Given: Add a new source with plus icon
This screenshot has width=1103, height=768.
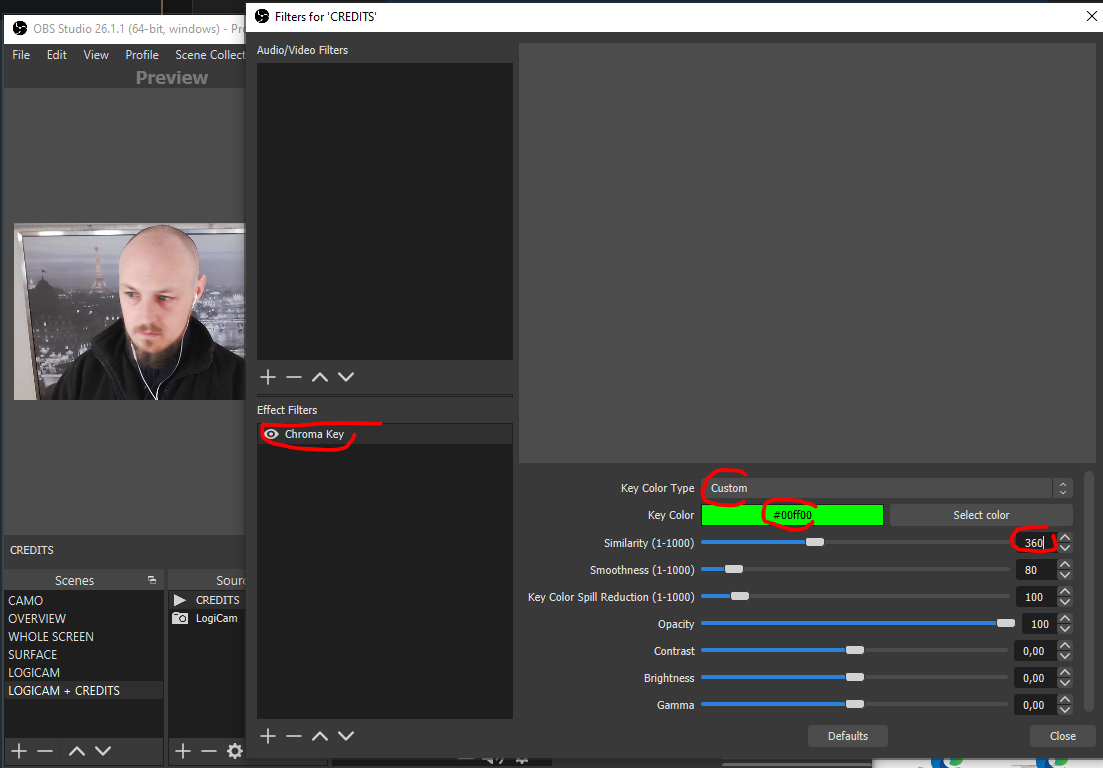Looking at the screenshot, I should 182,751.
